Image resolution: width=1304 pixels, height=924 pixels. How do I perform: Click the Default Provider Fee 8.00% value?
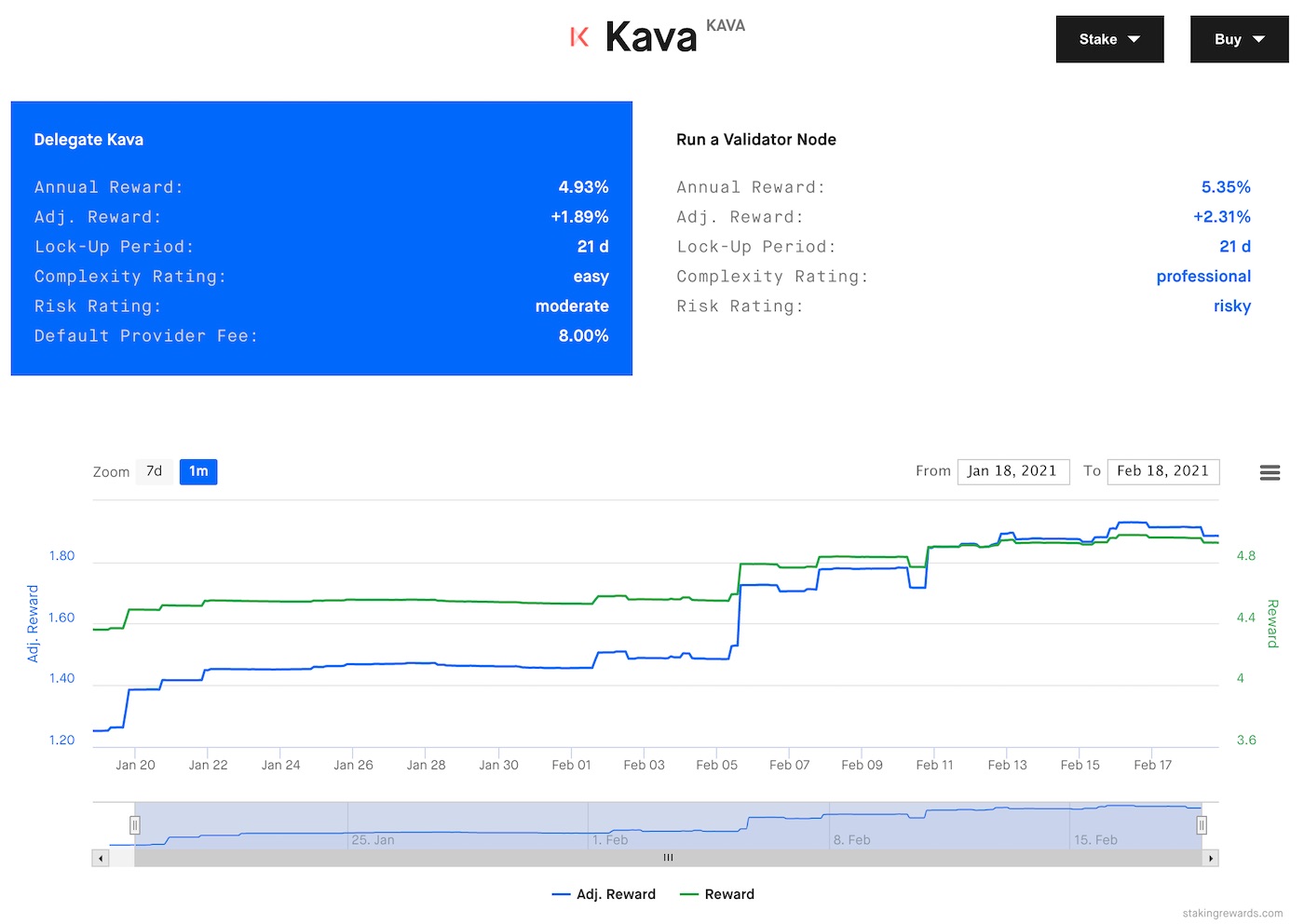coord(583,336)
